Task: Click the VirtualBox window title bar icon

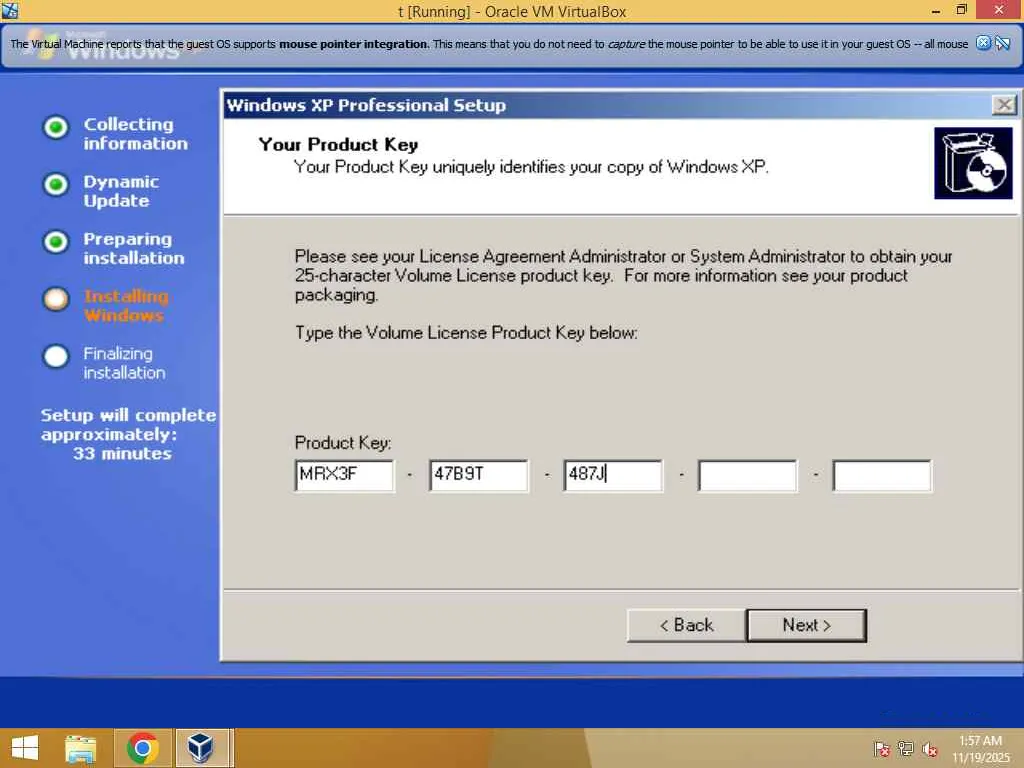Action: pos(10,10)
